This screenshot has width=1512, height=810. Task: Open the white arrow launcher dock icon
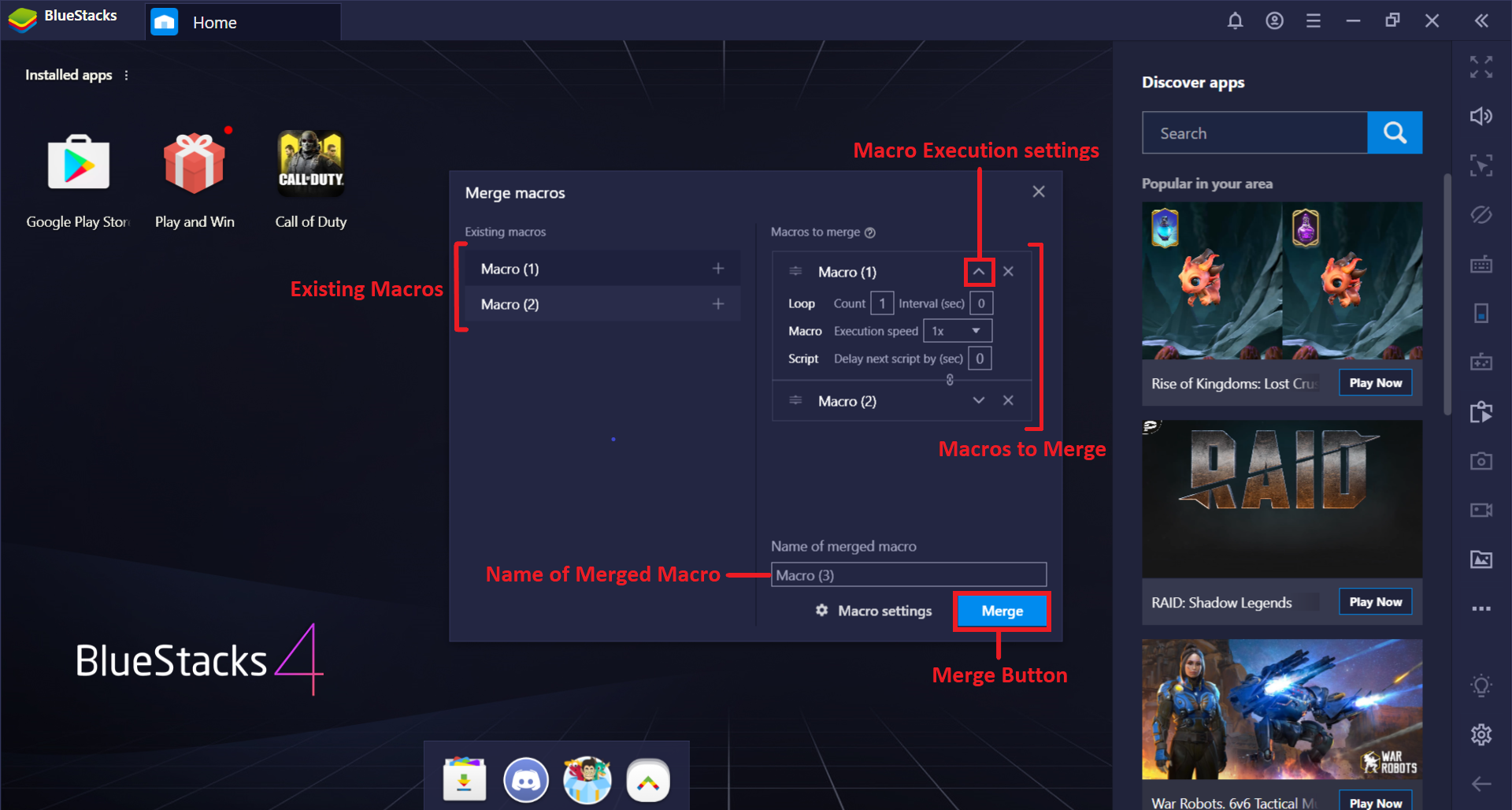point(648,780)
